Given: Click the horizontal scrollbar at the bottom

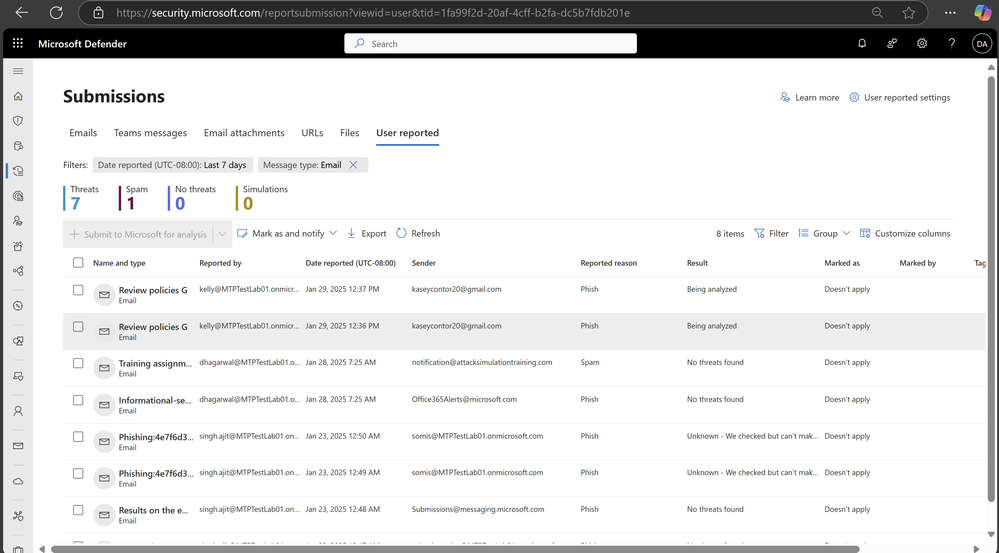Looking at the screenshot, I should 455,549.
